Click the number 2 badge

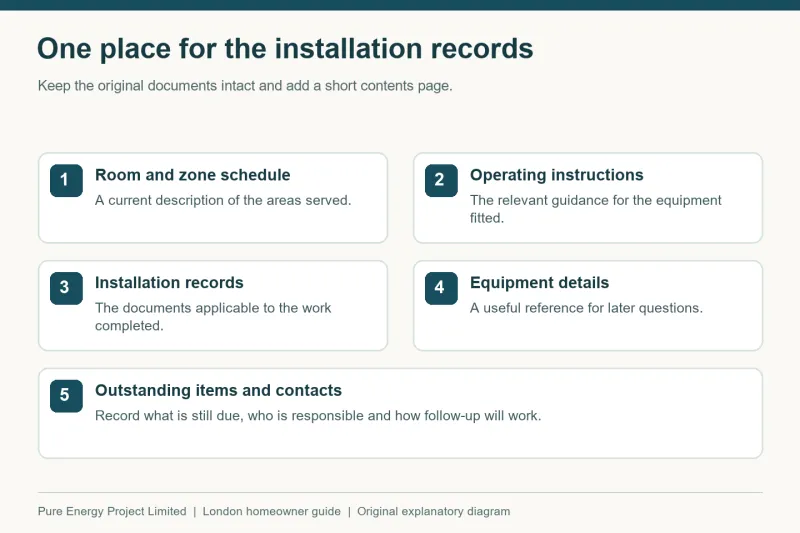coord(441,181)
